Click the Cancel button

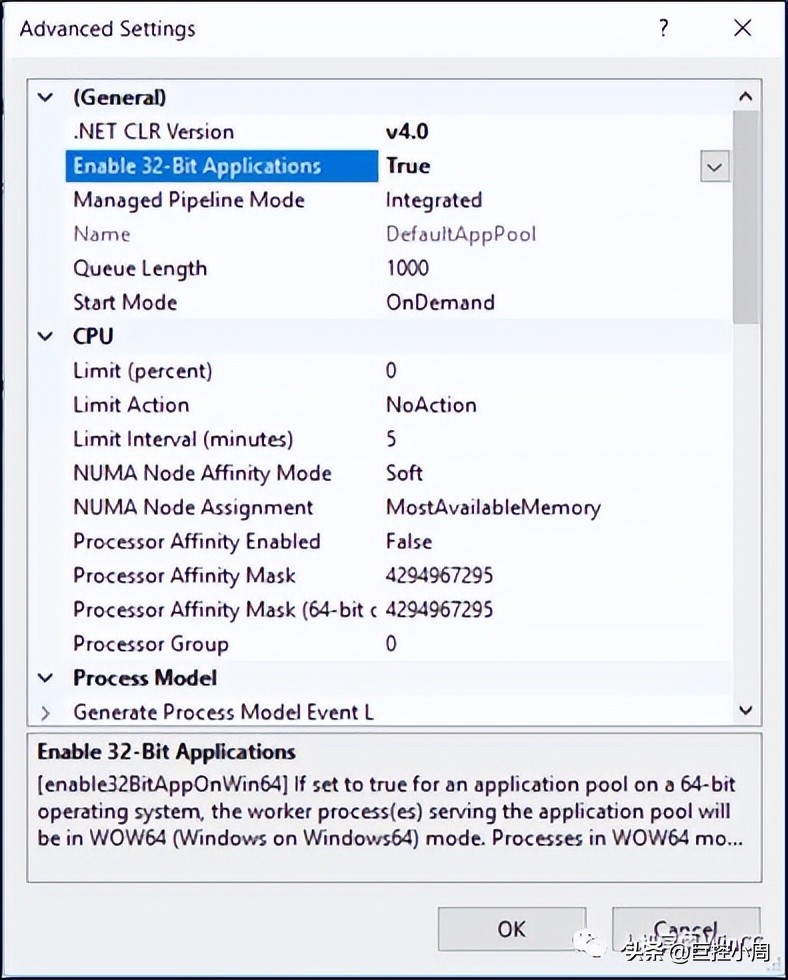pos(686,929)
